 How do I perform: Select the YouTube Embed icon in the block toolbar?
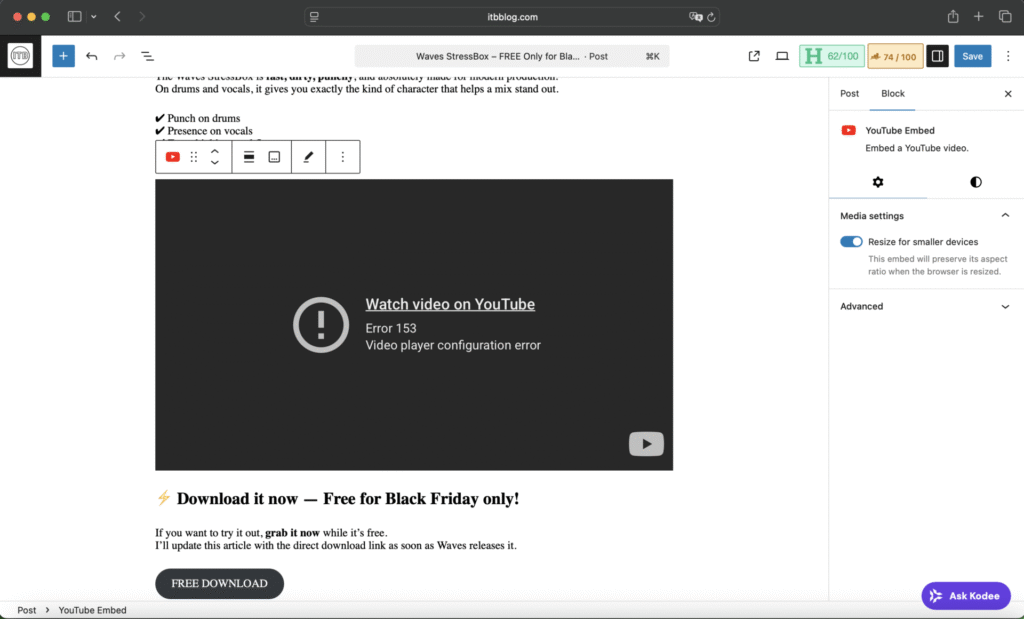click(x=172, y=156)
